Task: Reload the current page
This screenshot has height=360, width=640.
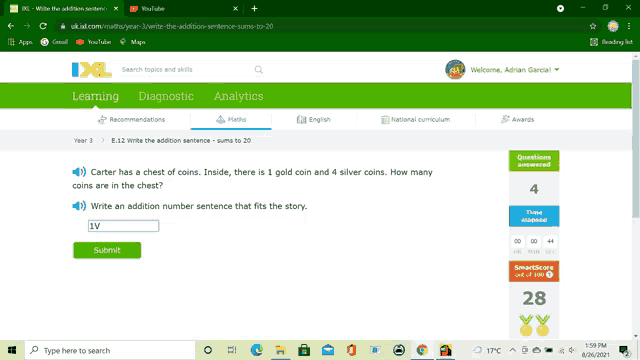Action: tap(43, 26)
